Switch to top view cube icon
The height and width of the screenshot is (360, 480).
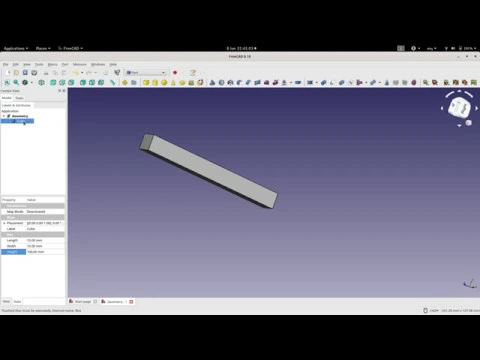coord(62,82)
